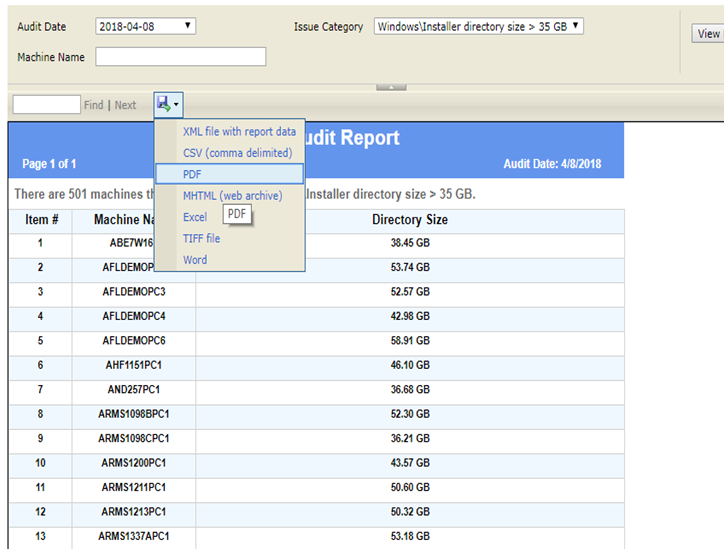This screenshot has width=724, height=549.
Task: Click the Directory Size column header
Action: 410,219
